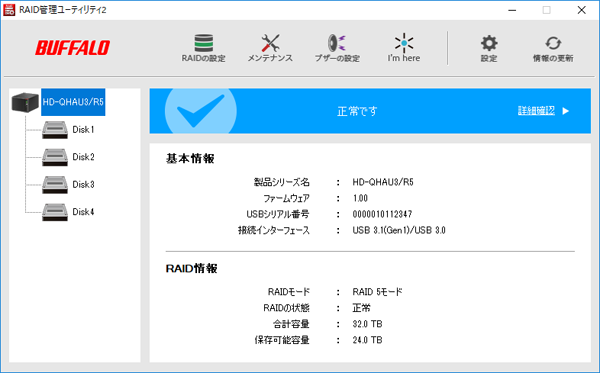Open the 詳細確認 link
The image size is (600, 373).
coord(536,111)
